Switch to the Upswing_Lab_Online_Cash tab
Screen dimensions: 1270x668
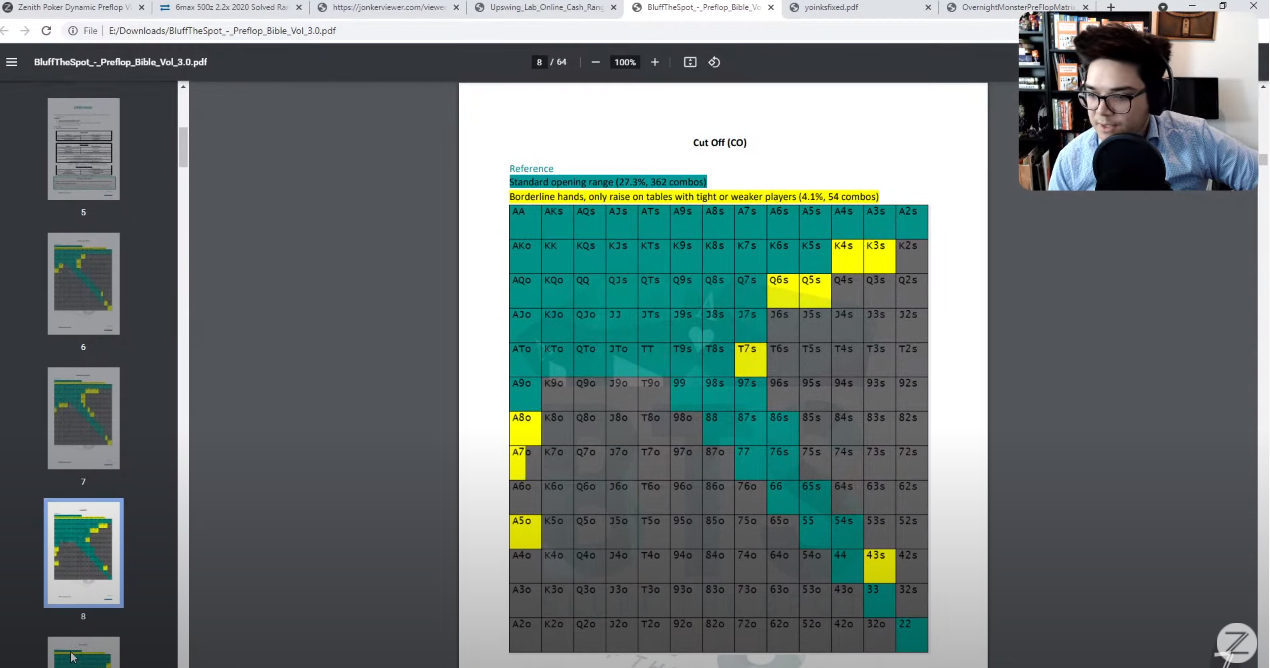coord(546,8)
